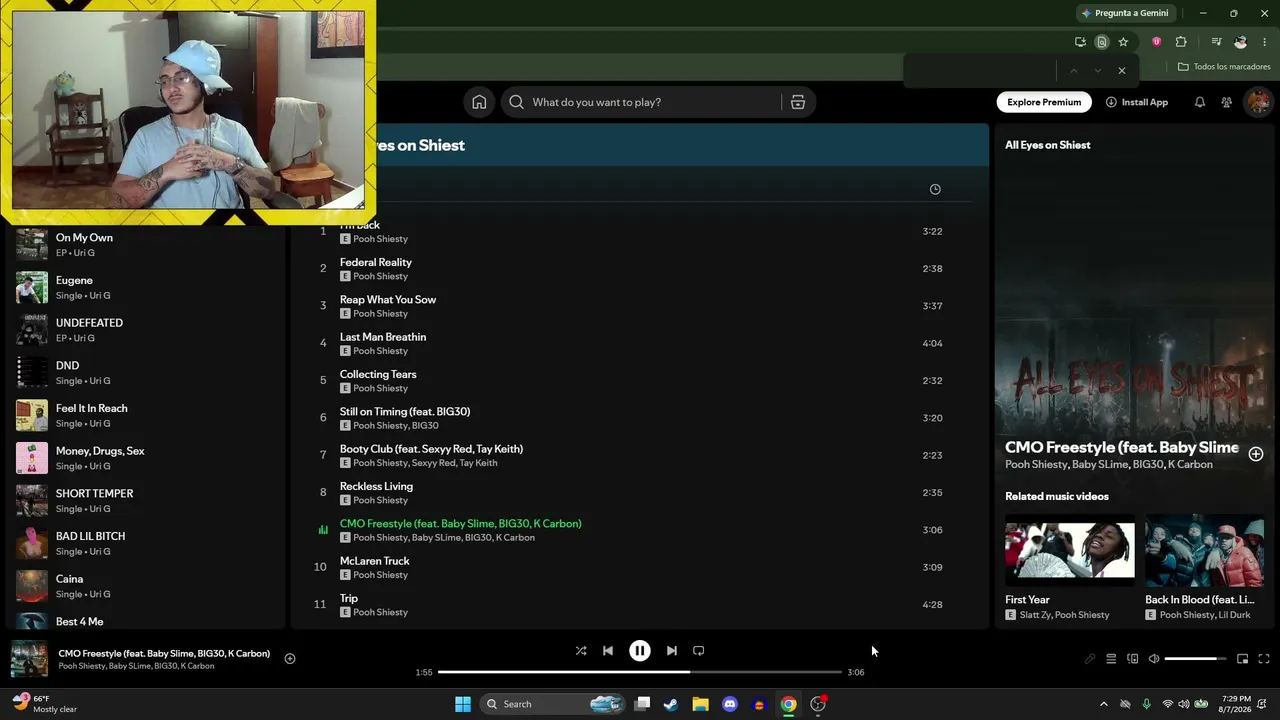The image size is (1280, 720).
Task: Open the pink shield extension icon
Action: pos(1156,42)
